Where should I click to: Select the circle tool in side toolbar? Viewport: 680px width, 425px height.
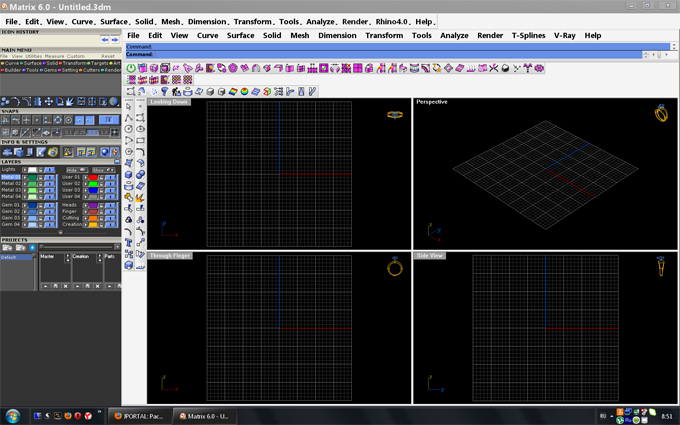pos(128,129)
